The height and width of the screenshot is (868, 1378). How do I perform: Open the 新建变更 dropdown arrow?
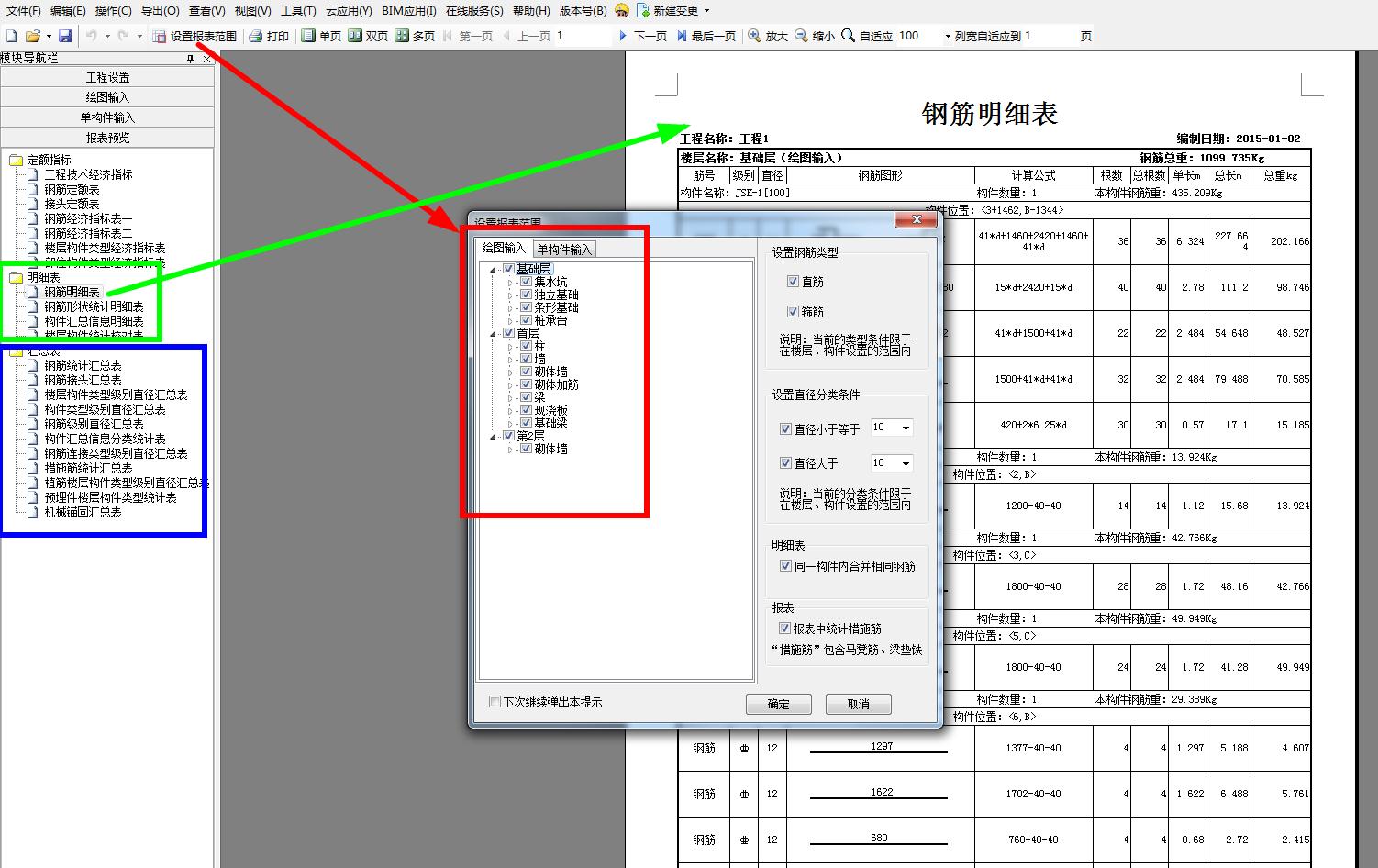click(706, 11)
